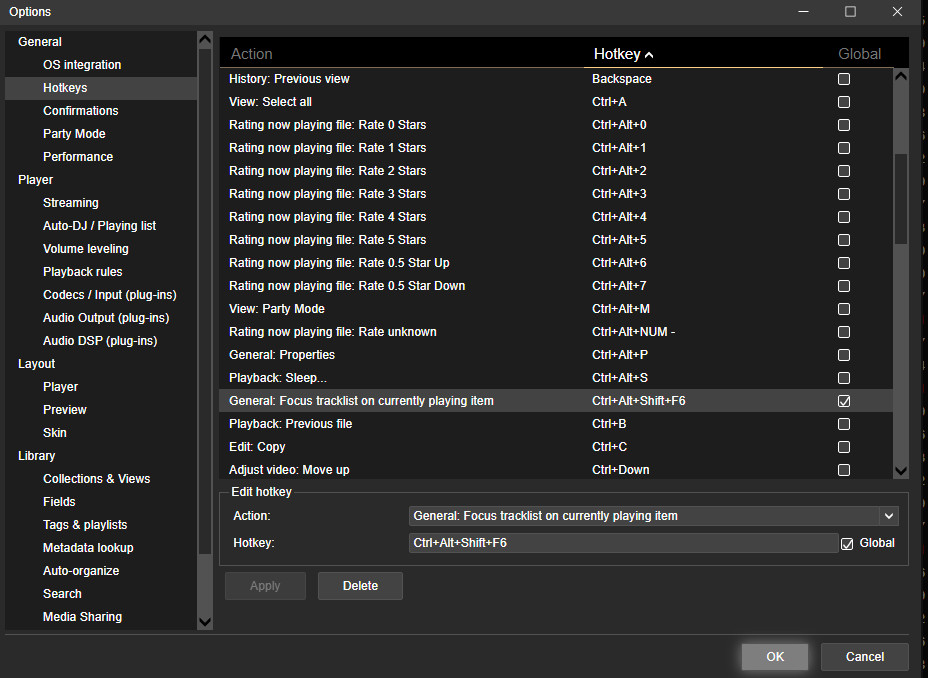Click the hotkey list vertical scrollbar thumb
Viewport: 928px width, 678px height.
click(900, 200)
